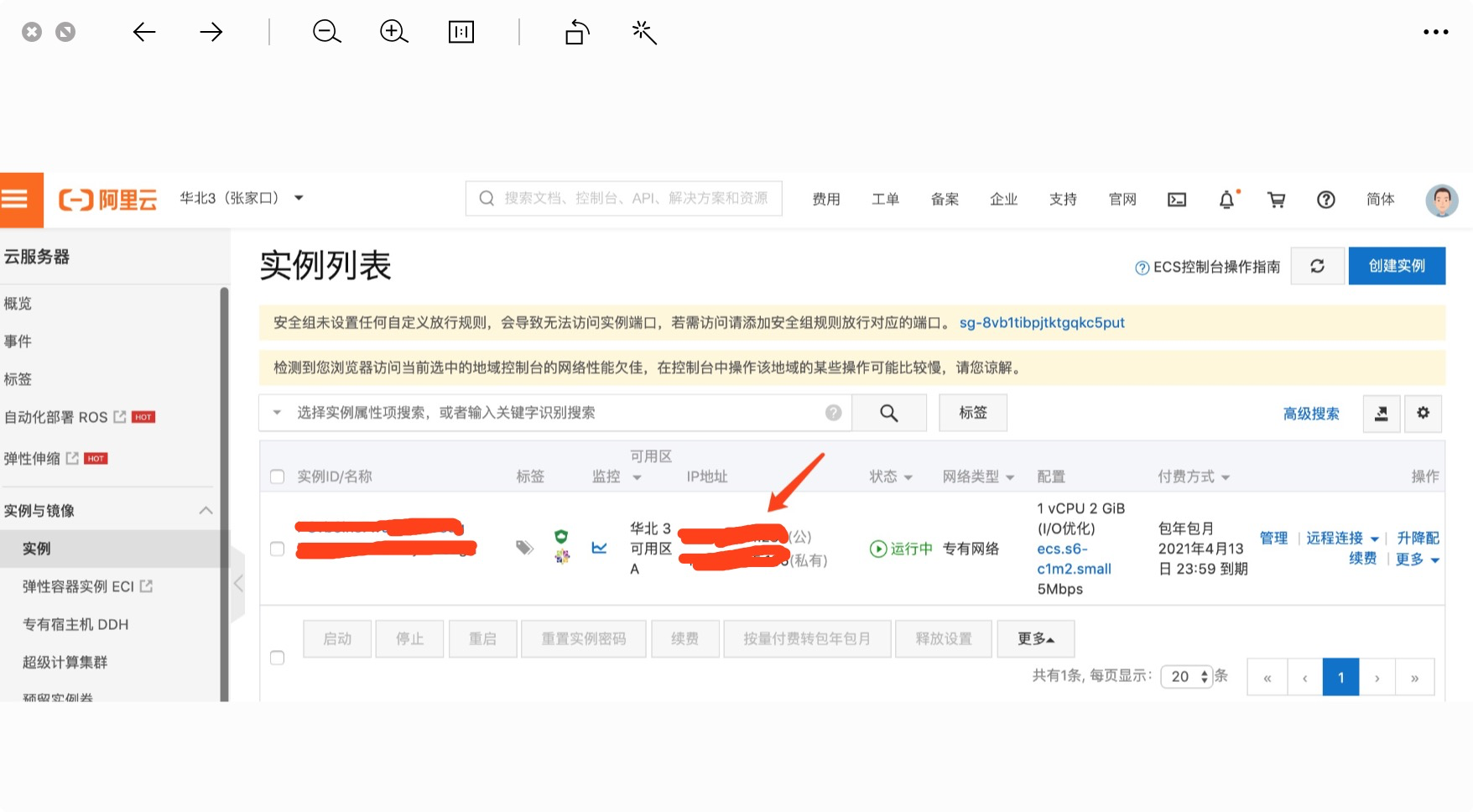Click the 标签 filter button

[973, 413]
